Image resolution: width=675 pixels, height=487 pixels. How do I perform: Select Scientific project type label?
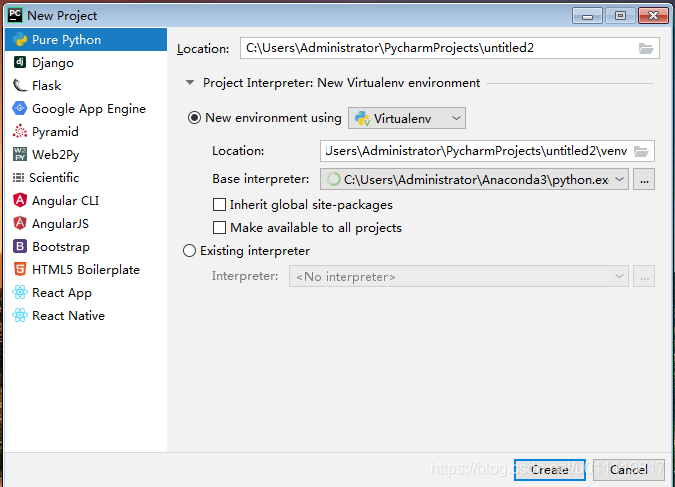tap(54, 177)
